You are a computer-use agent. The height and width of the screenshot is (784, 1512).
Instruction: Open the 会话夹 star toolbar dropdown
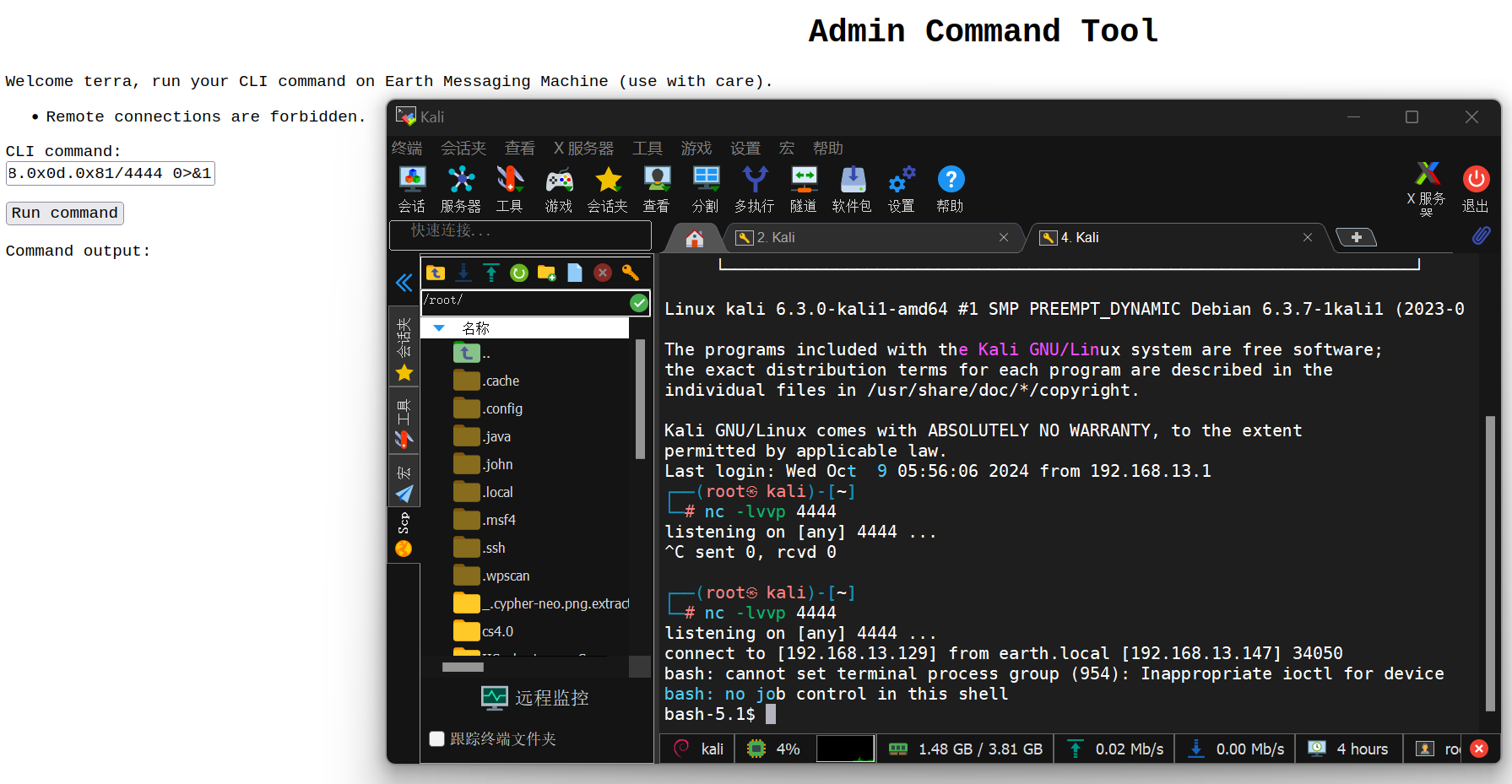pyautogui.click(x=608, y=188)
